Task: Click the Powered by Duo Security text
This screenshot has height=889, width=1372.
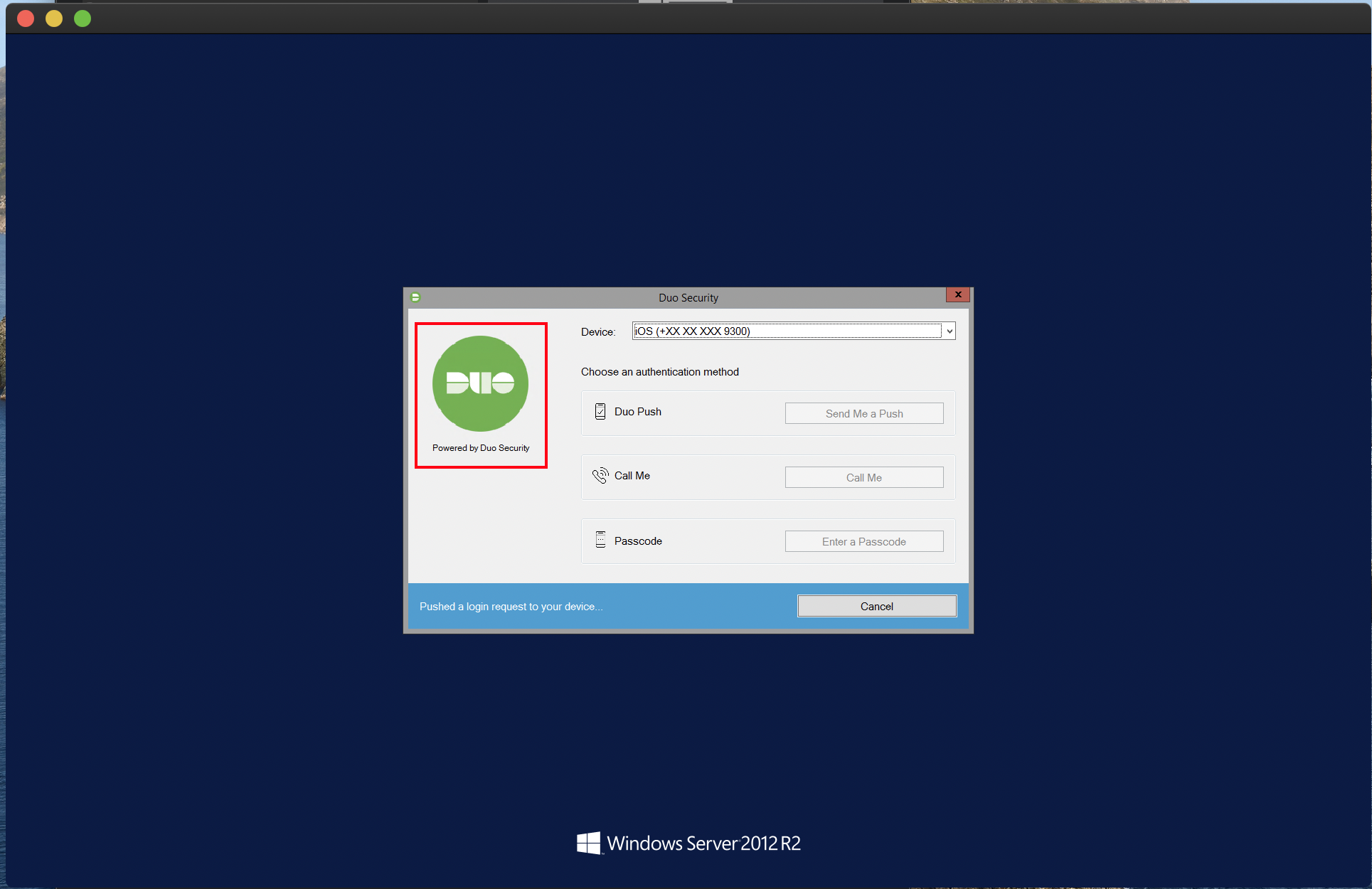Action: (x=481, y=448)
